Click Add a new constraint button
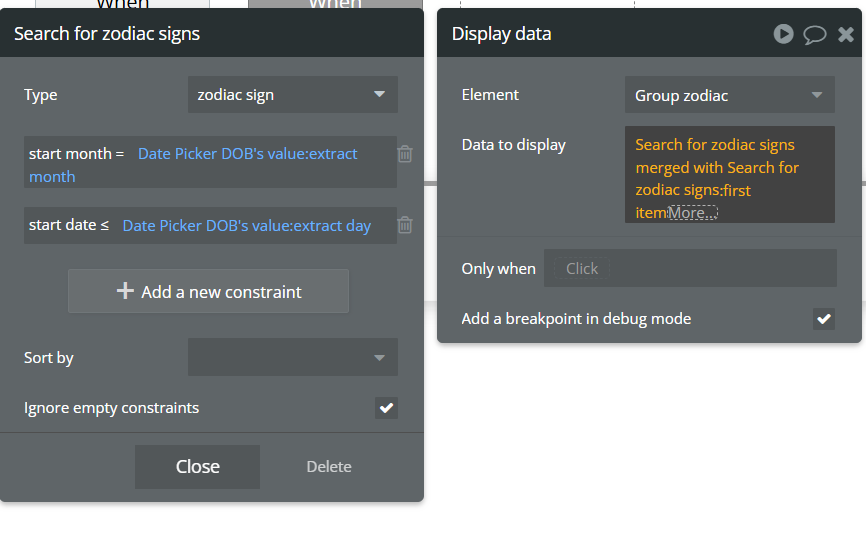 [x=208, y=291]
